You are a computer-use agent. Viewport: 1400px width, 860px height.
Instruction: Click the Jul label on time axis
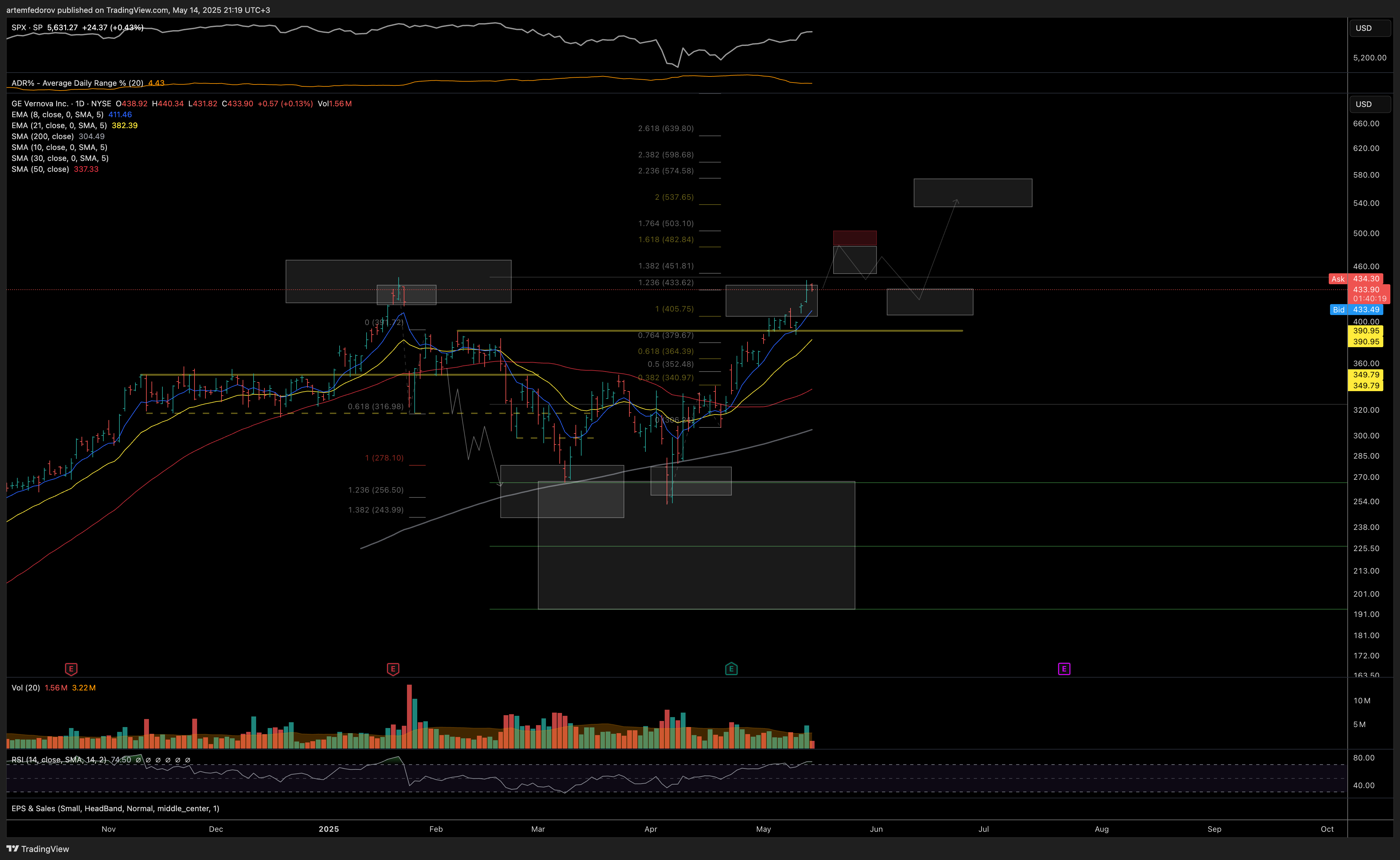983,829
